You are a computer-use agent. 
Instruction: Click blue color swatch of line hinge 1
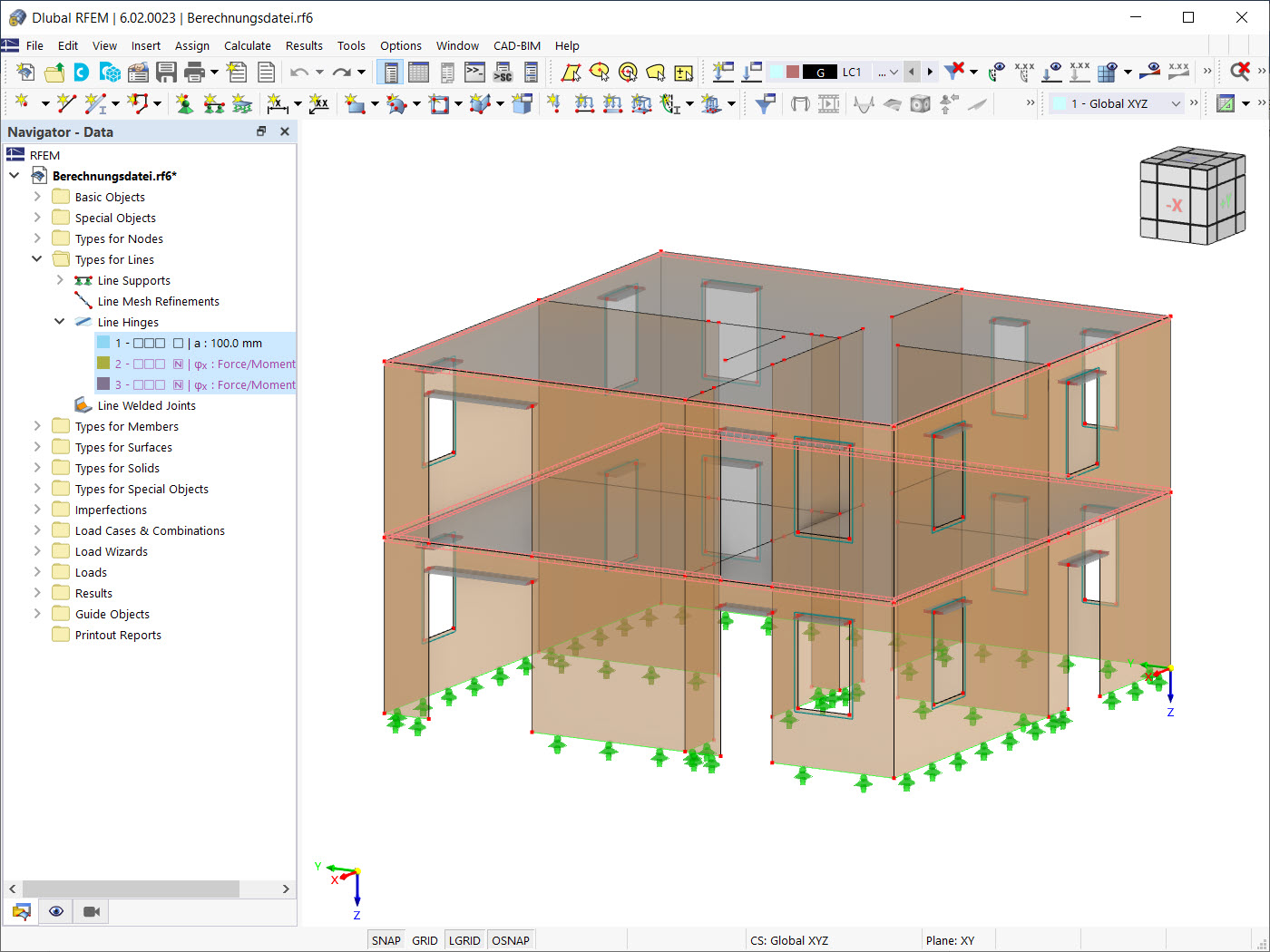pos(103,343)
